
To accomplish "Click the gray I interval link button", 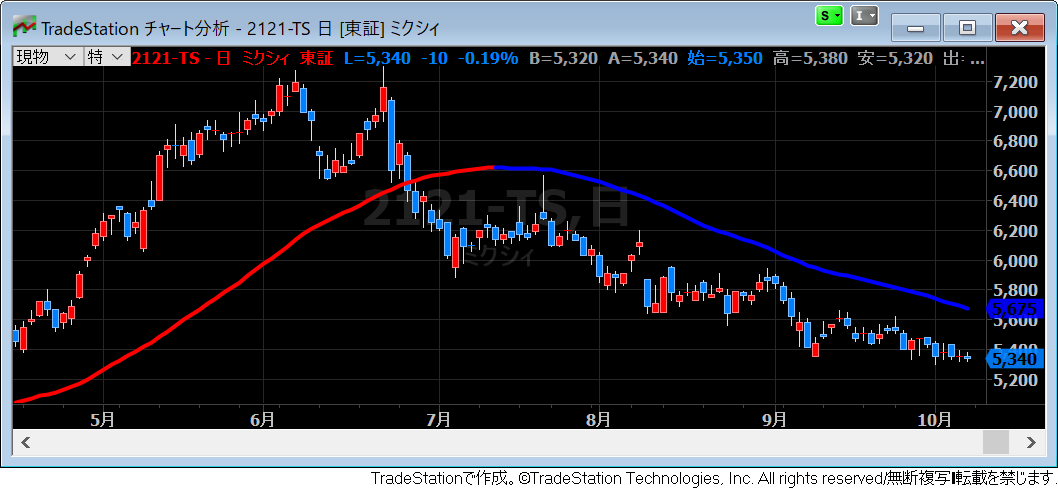I will (x=863, y=16).
